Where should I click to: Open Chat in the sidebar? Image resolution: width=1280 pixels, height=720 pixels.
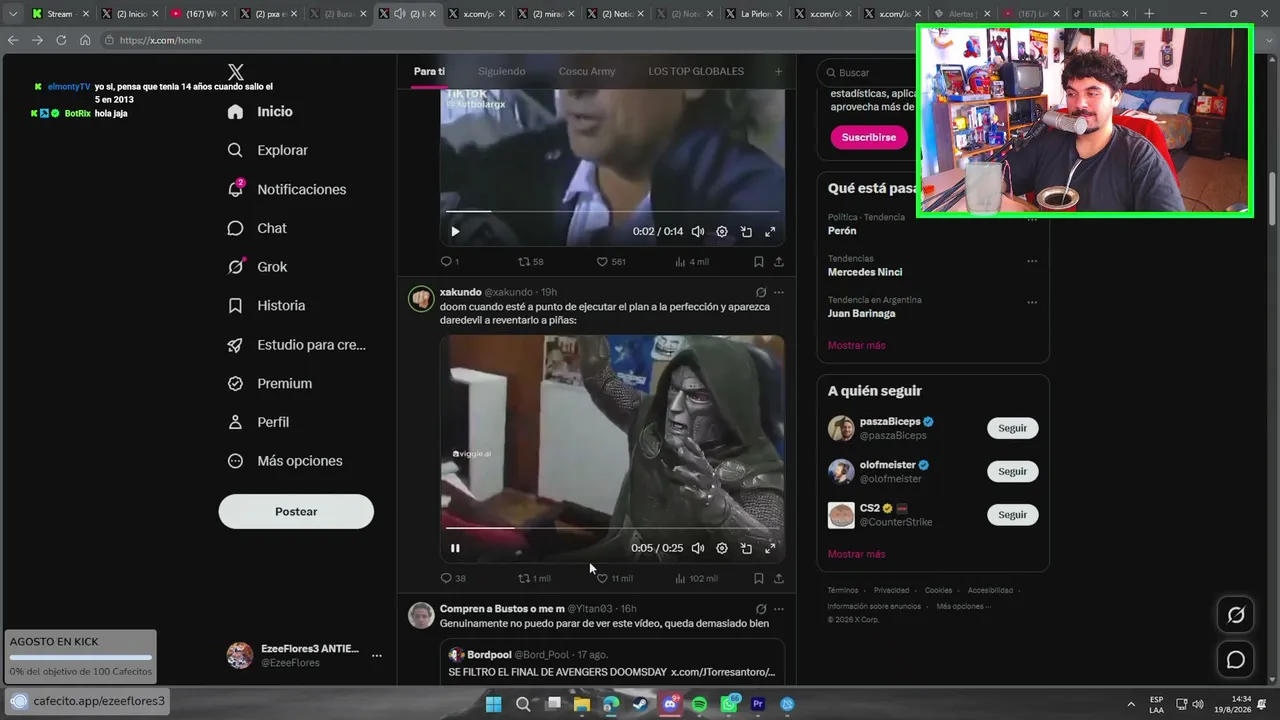(x=257, y=228)
